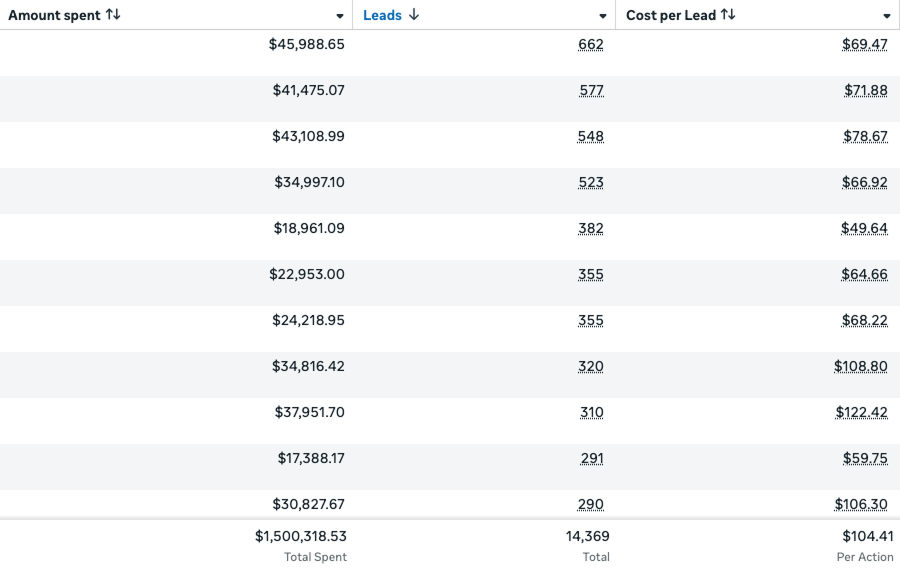
Task: Click the $108.80 cost per lead value
Action: pos(861,366)
